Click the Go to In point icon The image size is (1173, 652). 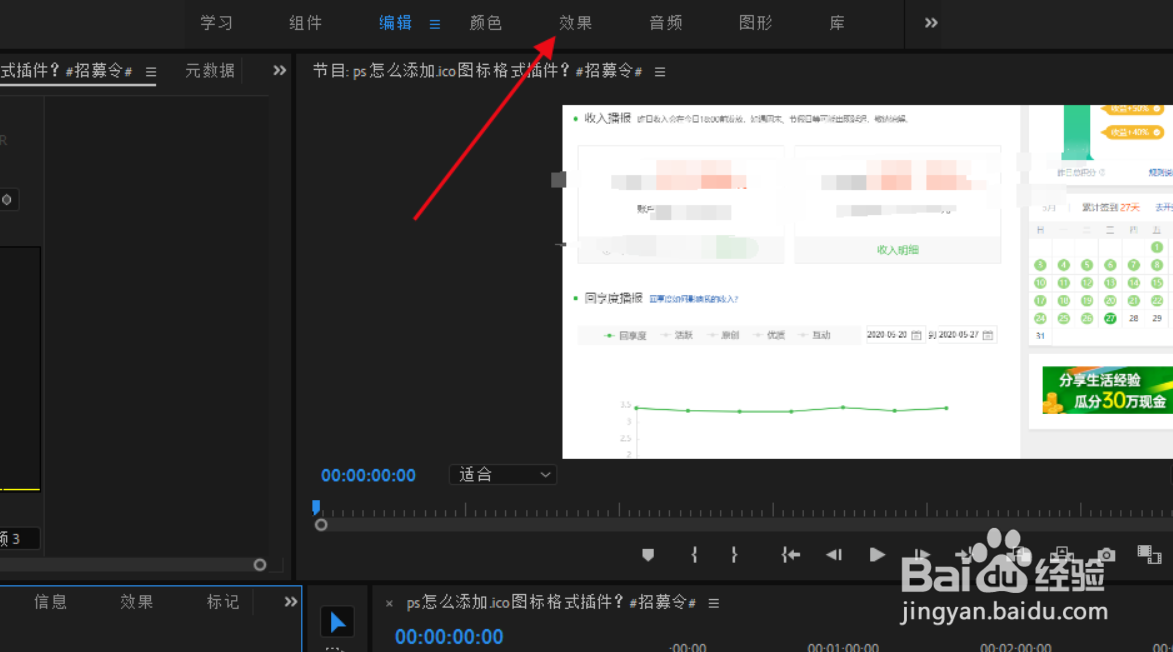[x=790, y=554]
